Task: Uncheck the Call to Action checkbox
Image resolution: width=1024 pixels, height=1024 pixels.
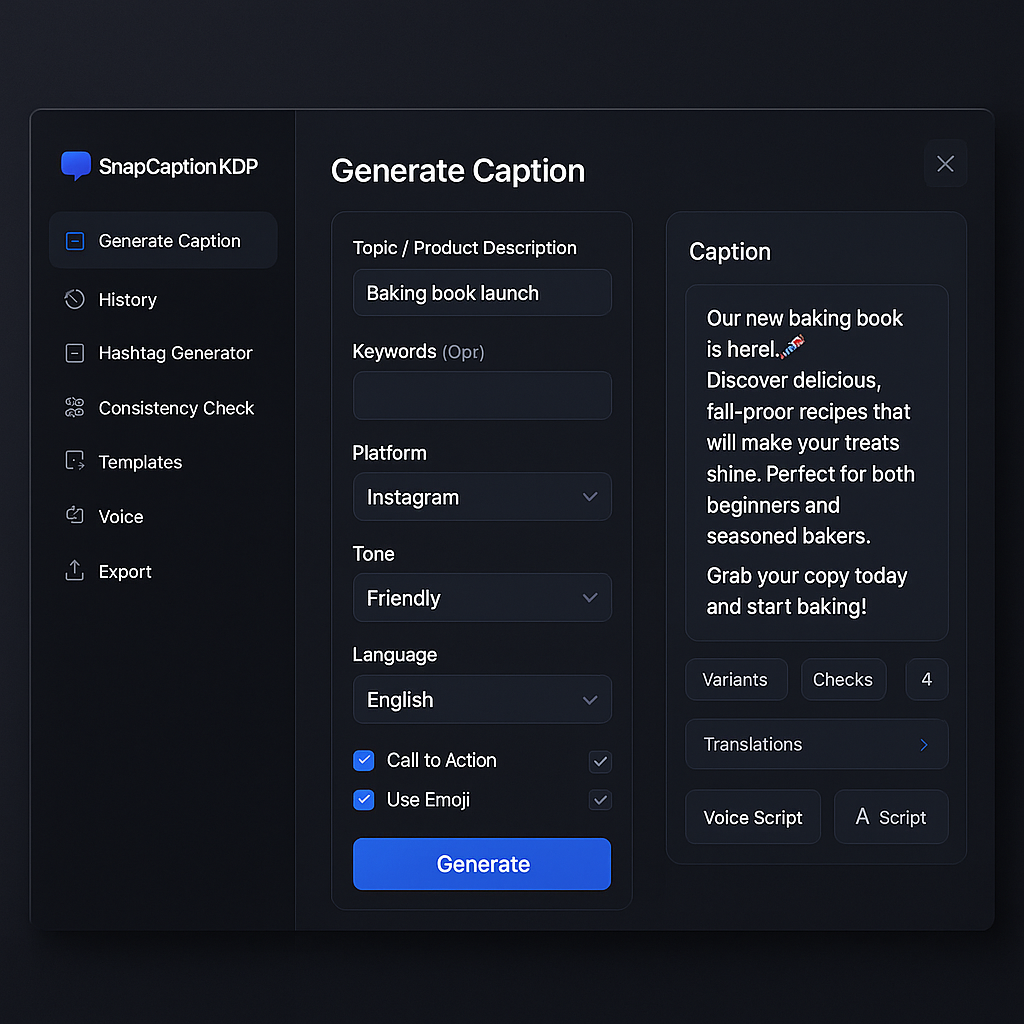Action: [x=364, y=761]
